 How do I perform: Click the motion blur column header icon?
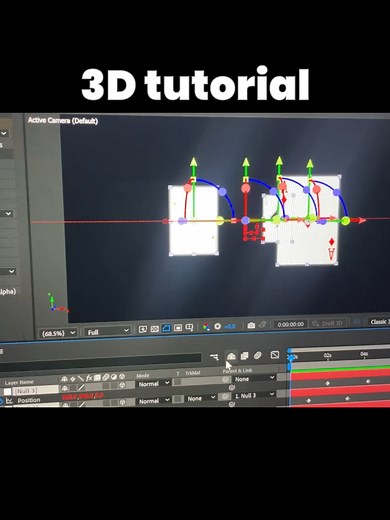coord(105,377)
